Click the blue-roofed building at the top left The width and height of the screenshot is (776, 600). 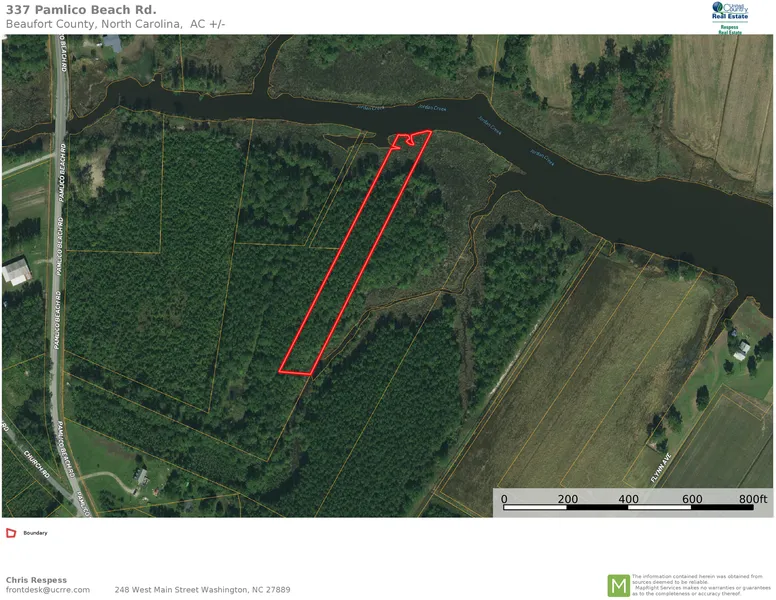[113, 44]
